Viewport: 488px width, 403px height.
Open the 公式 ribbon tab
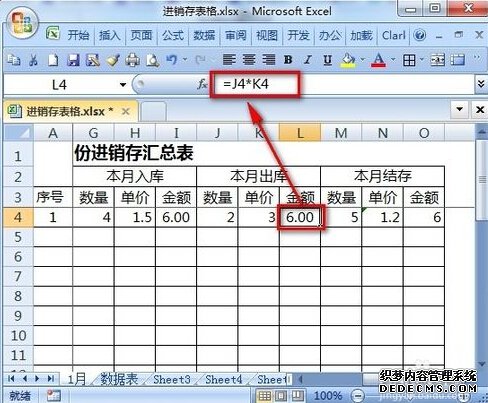(173, 35)
